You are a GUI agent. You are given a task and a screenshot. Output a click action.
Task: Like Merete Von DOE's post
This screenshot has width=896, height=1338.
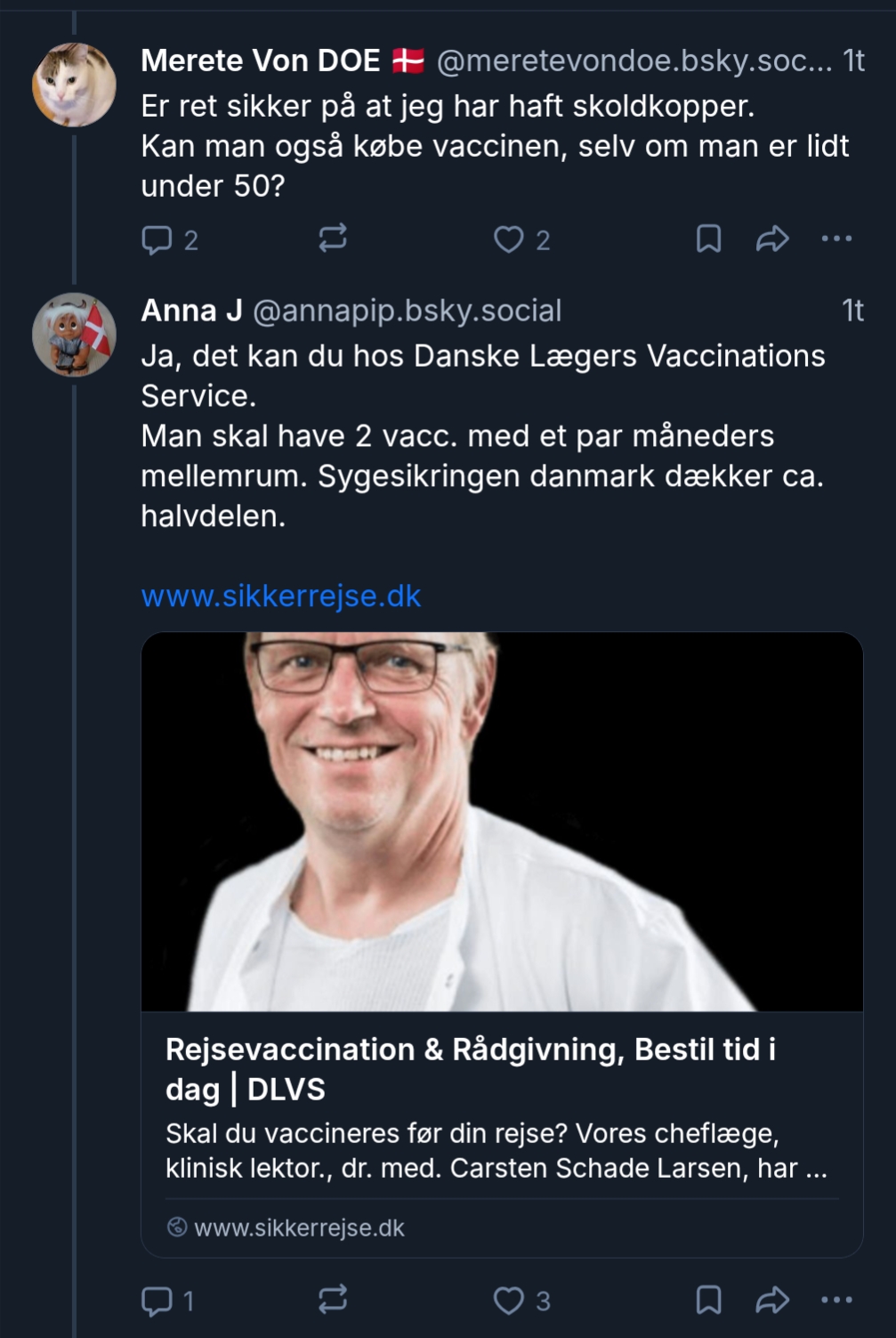(509, 239)
